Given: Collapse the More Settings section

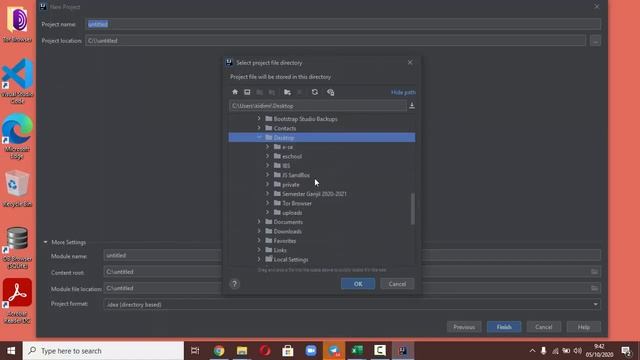Looking at the screenshot, I should [45, 242].
